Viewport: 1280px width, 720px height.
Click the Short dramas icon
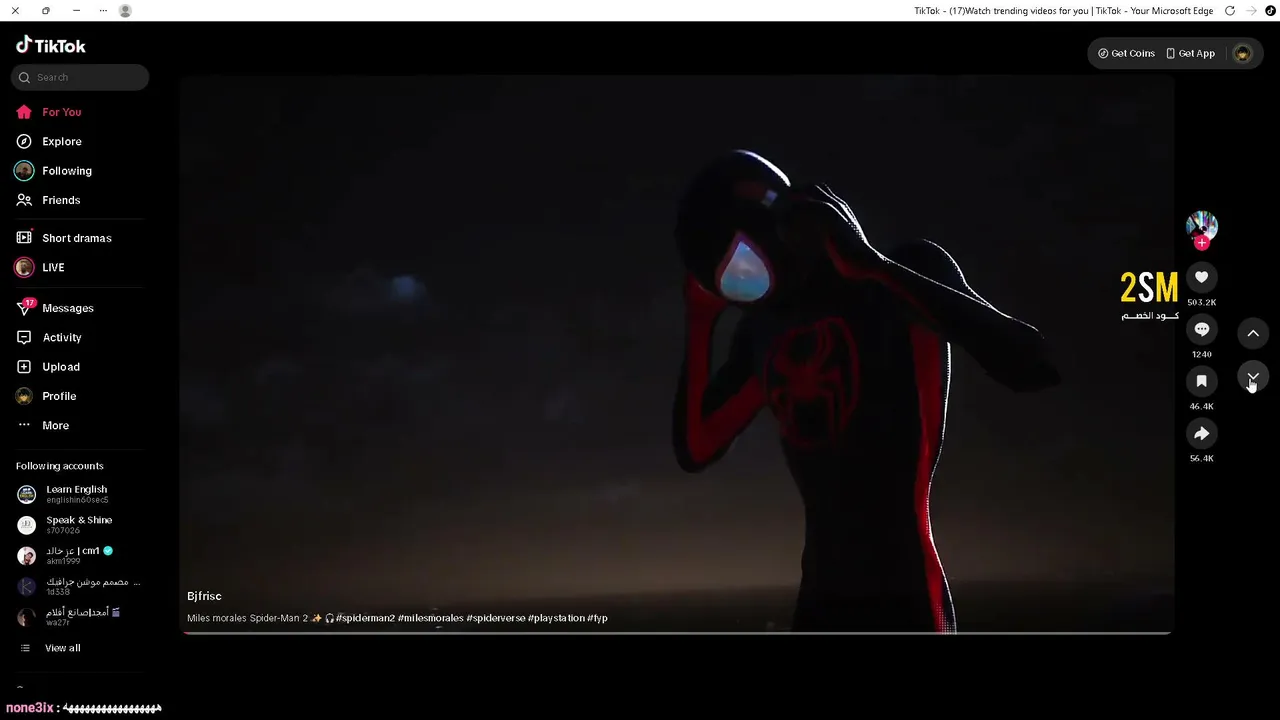(x=24, y=238)
